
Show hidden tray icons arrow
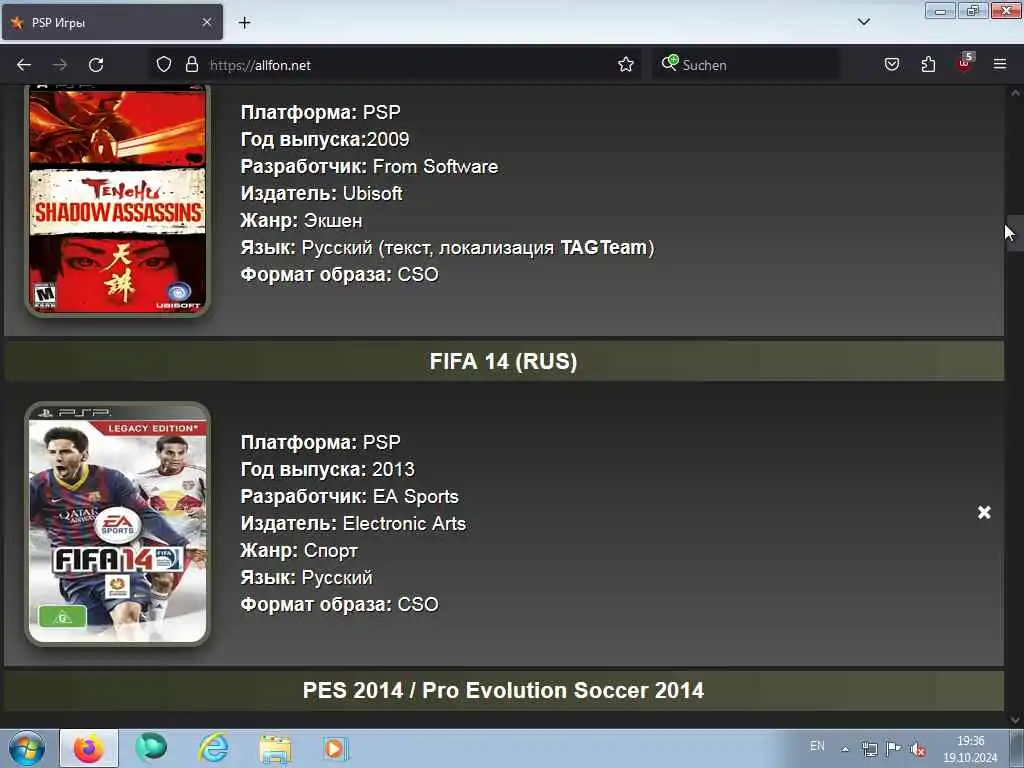[x=845, y=749]
